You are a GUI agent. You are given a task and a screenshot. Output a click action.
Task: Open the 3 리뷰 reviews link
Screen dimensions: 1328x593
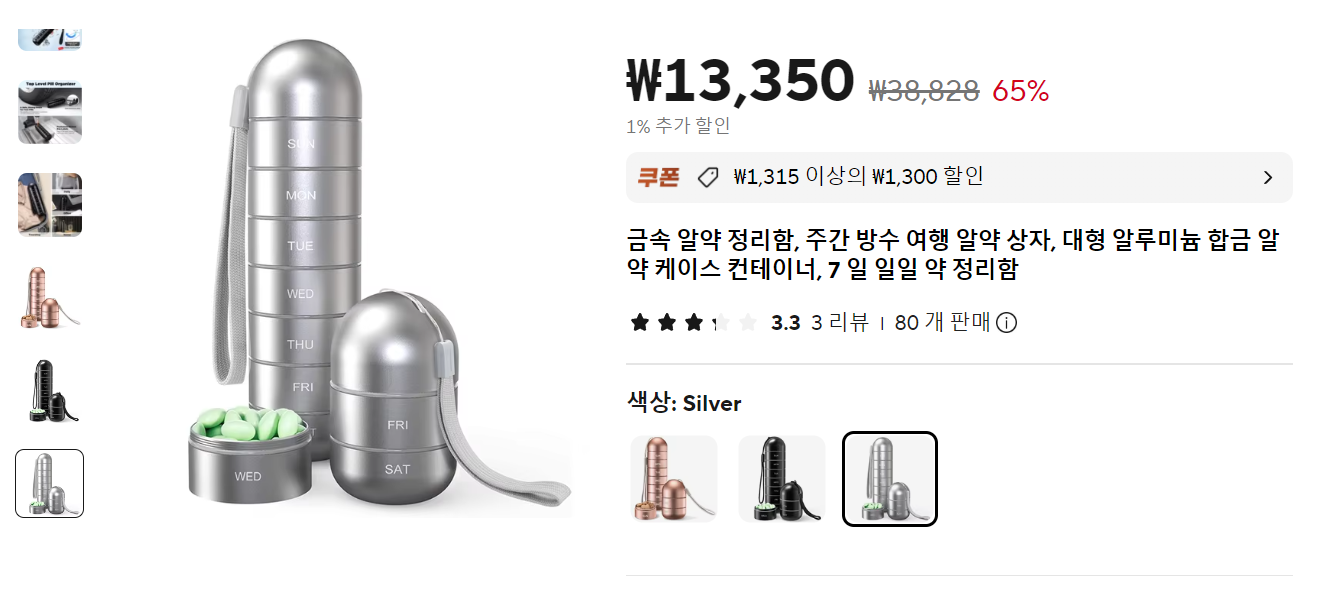[839, 323]
